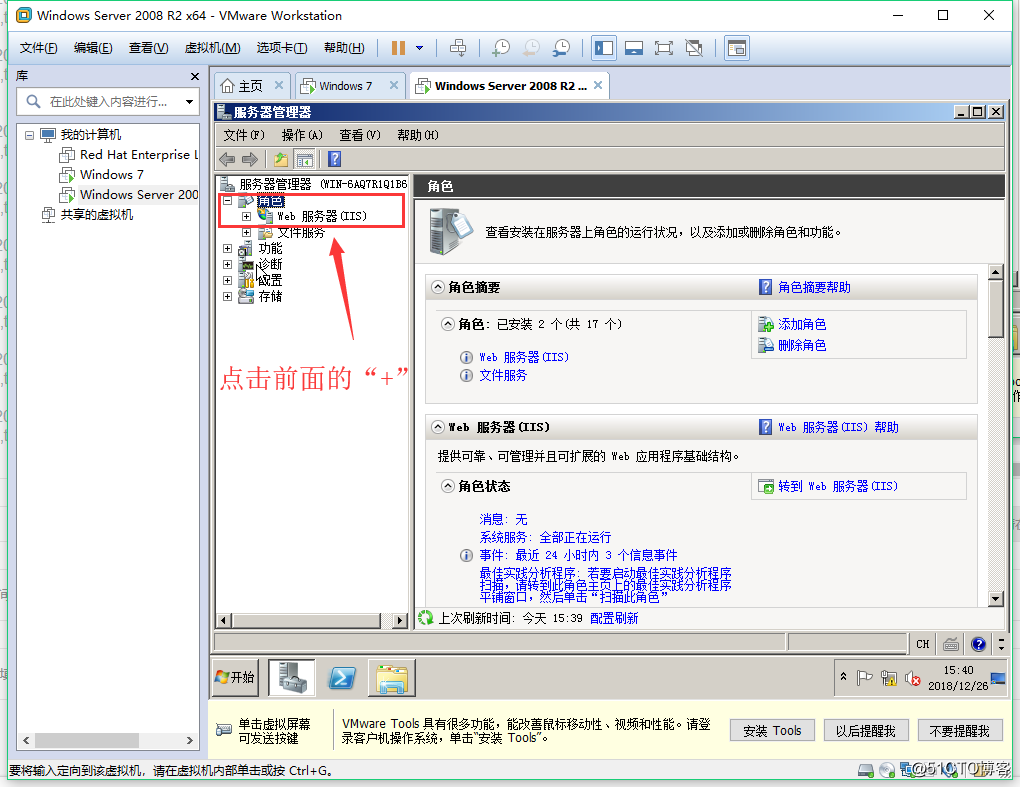Click the muted volume tray icon
The width and height of the screenshot is (1020, 787).
click(x=912, y=678)
